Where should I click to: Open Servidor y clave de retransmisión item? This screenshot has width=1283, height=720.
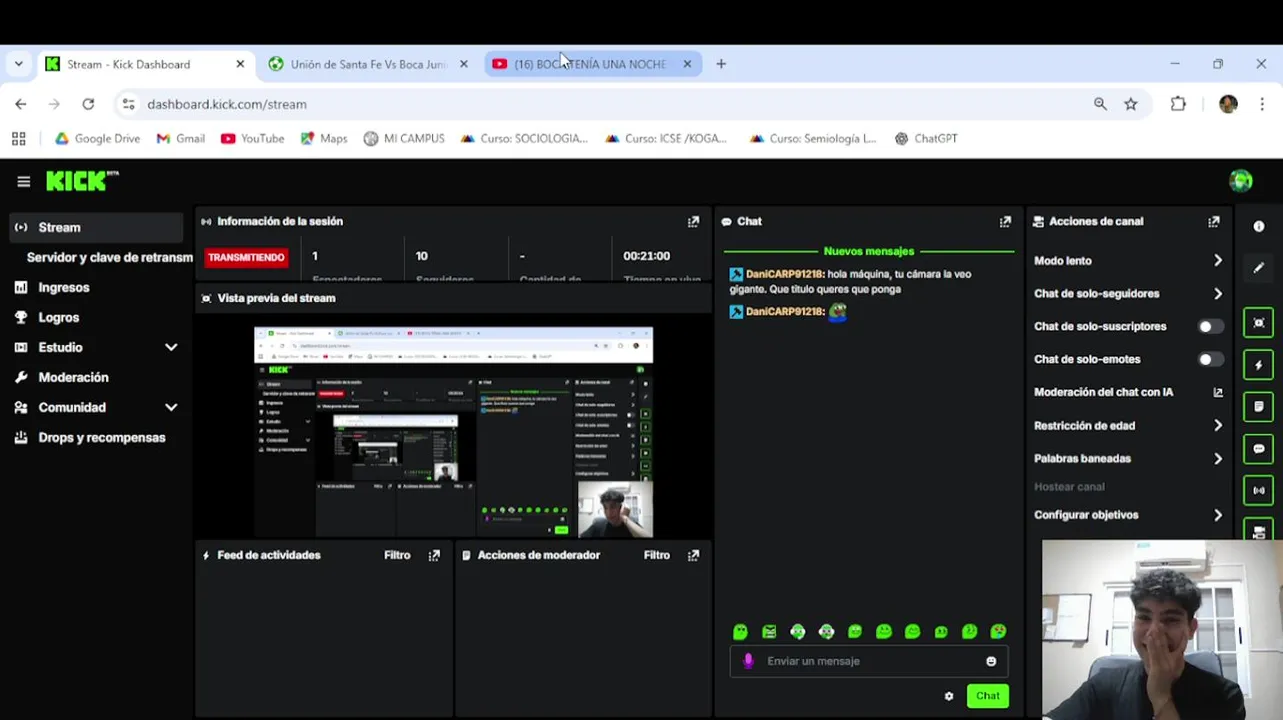pos(110,258)
